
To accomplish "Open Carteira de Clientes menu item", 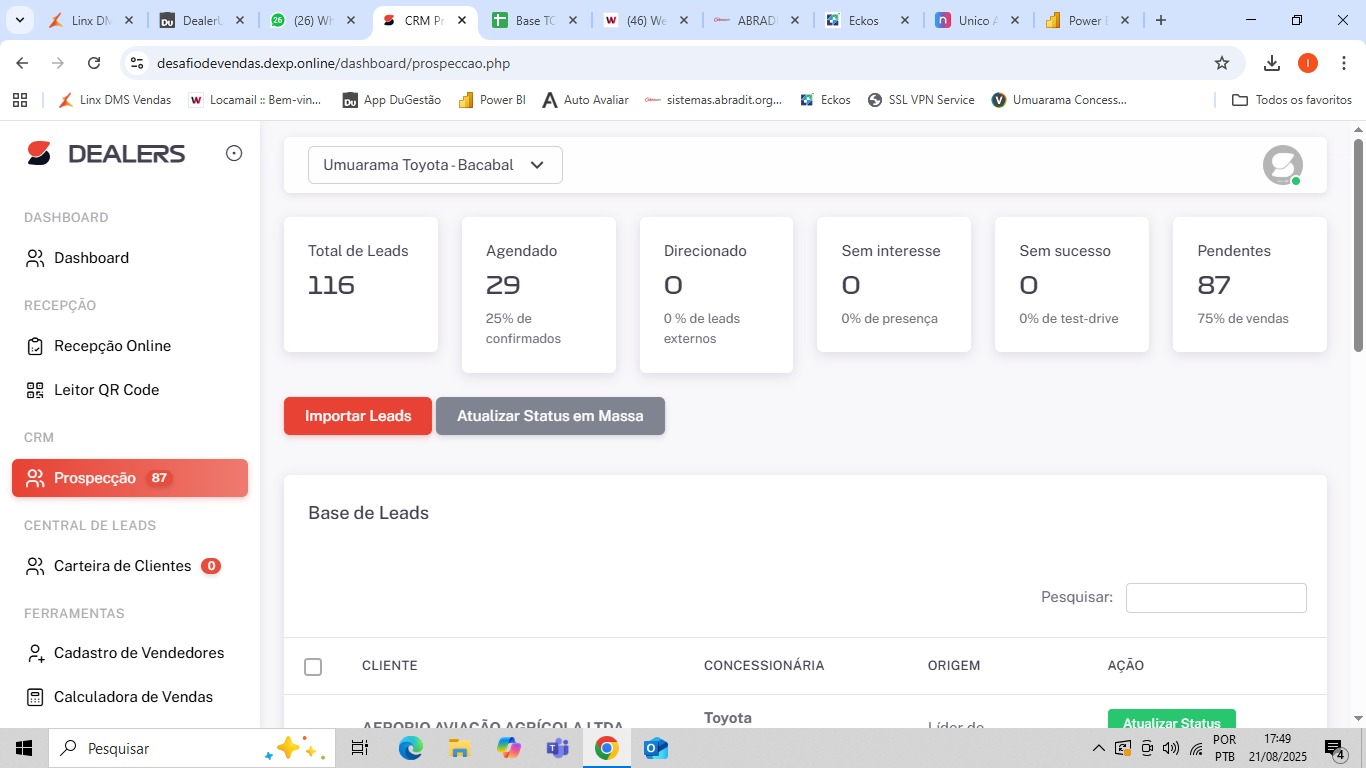I will click(x=122, y=566).
